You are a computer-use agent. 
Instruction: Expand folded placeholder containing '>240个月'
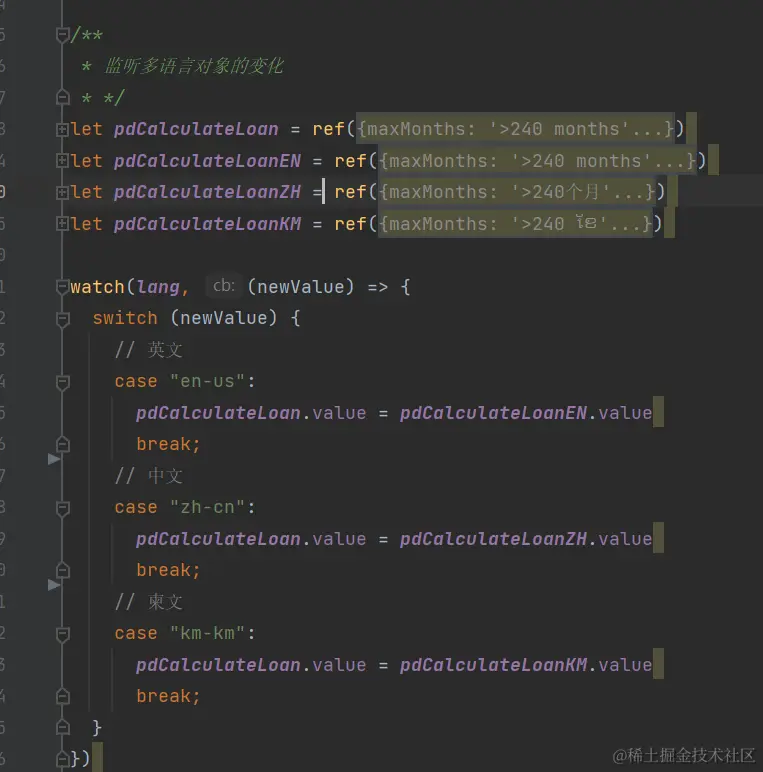[x=517, y=192]
